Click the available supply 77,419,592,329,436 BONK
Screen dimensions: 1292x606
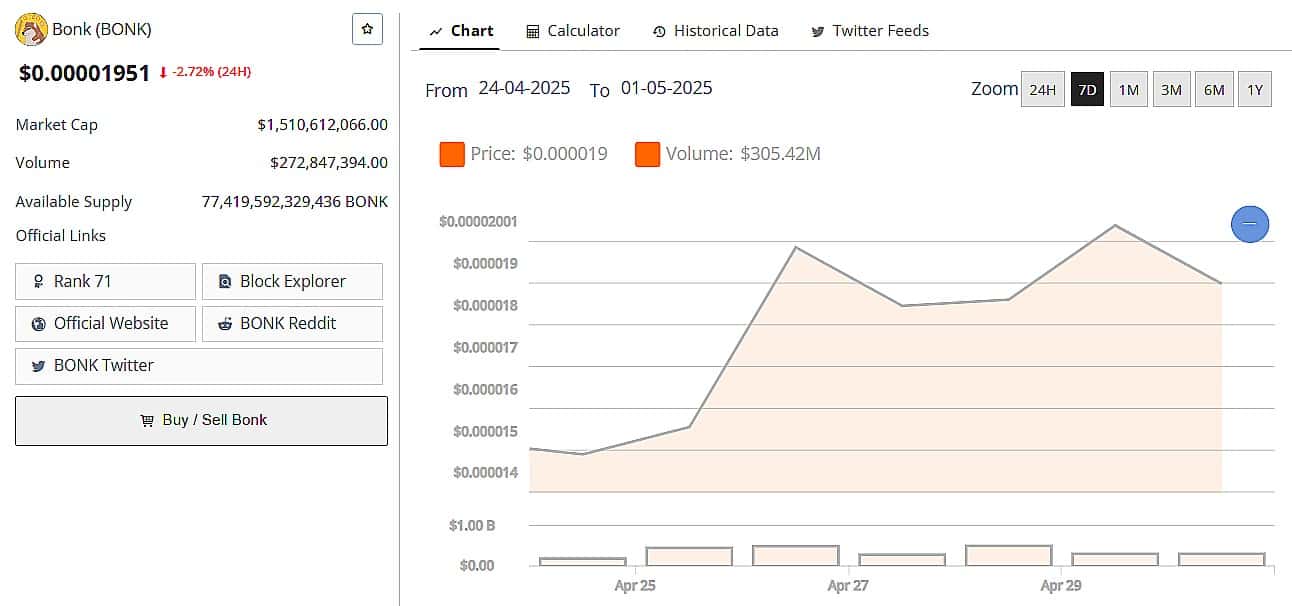click(295, 201)
